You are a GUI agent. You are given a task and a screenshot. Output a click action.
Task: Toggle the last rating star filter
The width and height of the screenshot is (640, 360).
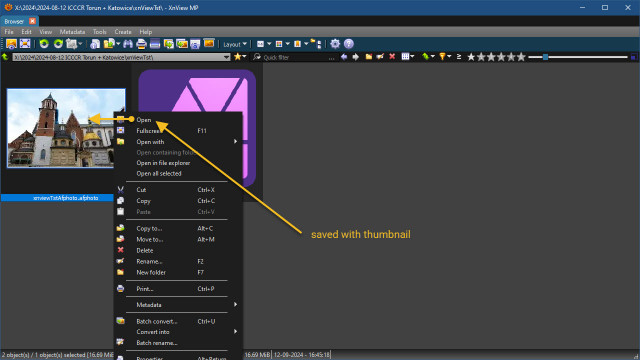(x=521, y=57)
